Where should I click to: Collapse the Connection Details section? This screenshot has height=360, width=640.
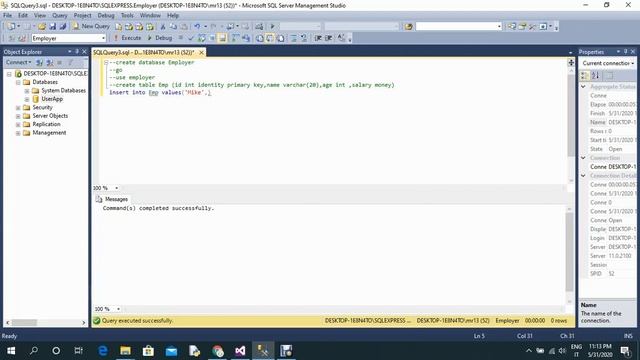(583, 176)
